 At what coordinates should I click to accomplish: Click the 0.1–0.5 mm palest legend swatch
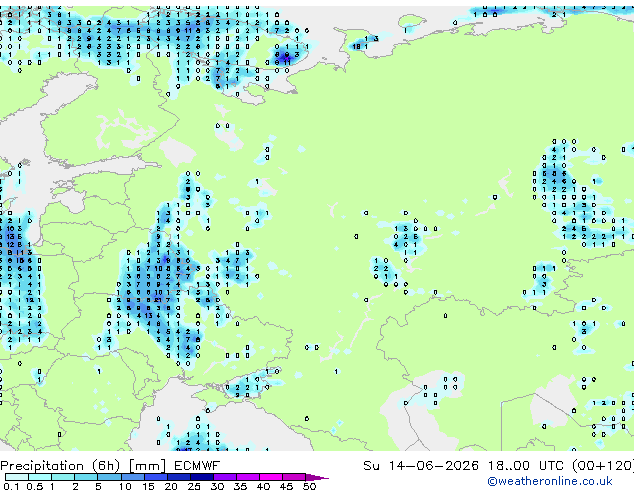tap(17, 477)
